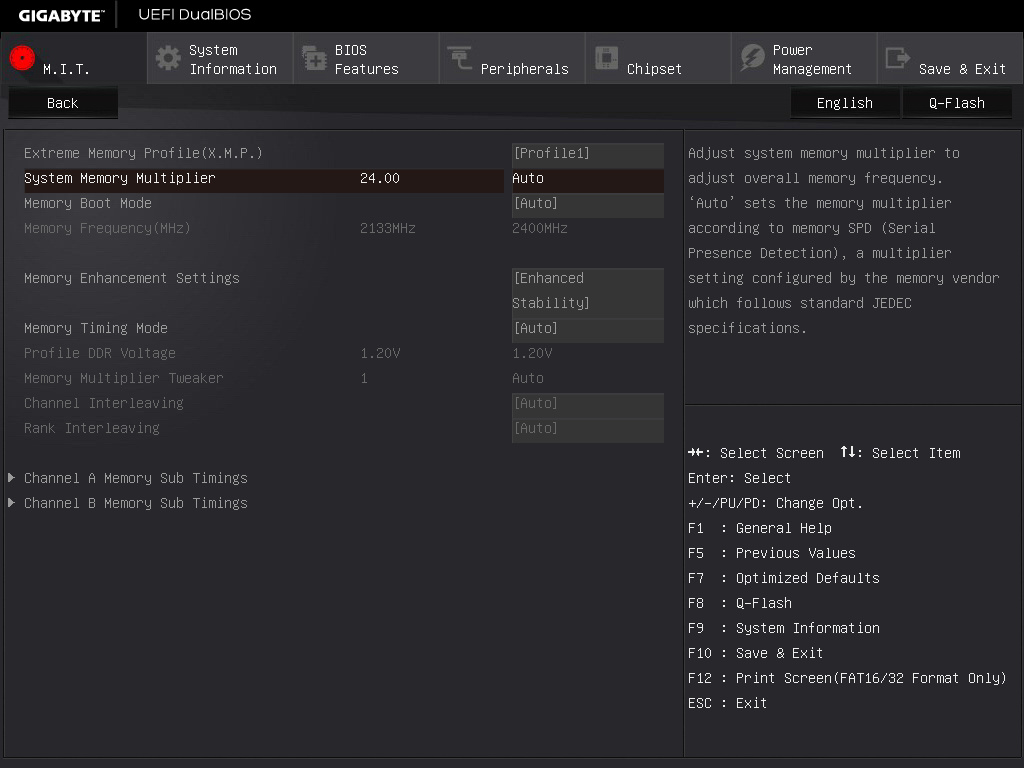Viewport: 1024px width, 768px height.
Task: Click Memory Frequency(MHz) label
Action: [107, 229]
